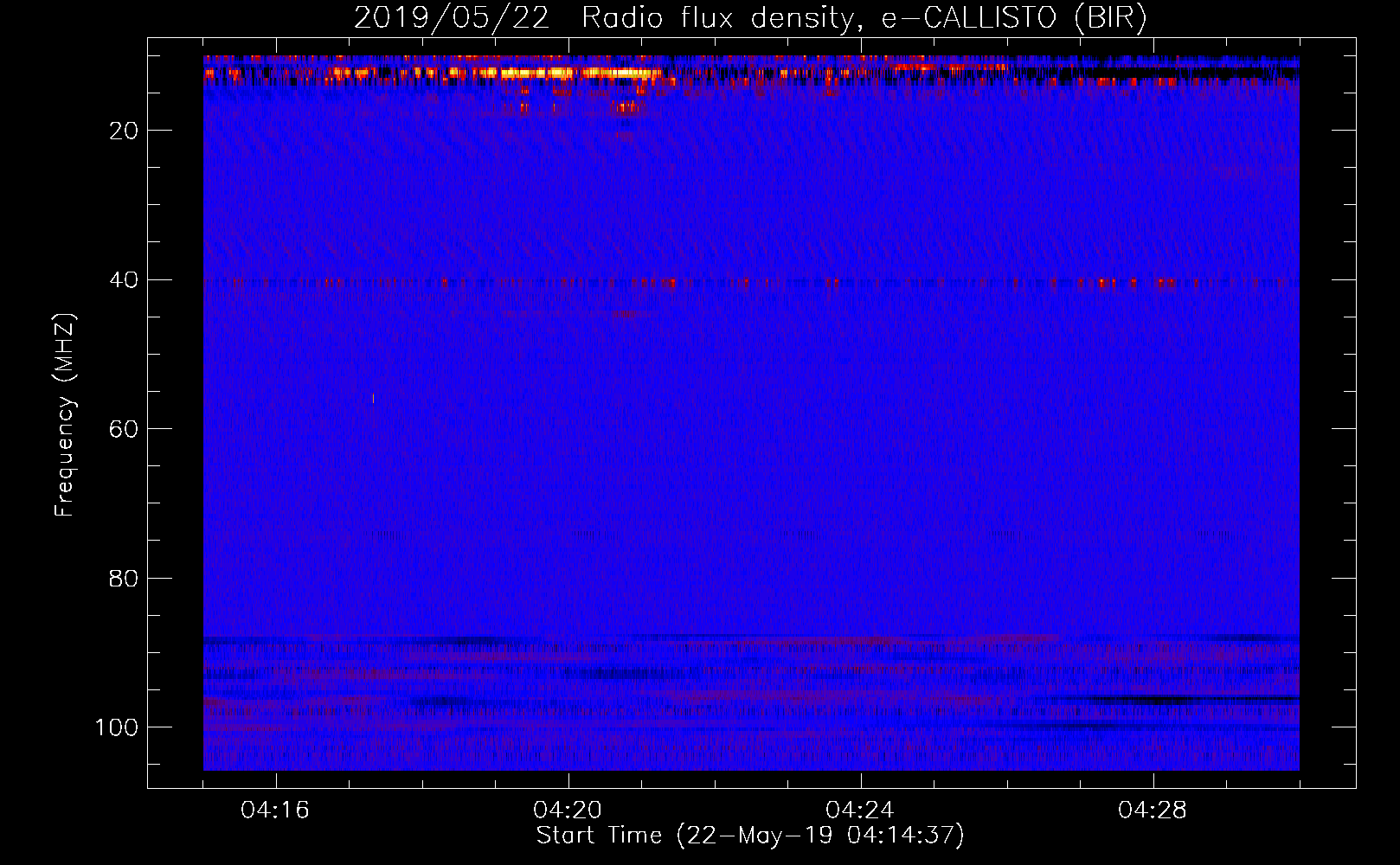
Task: Click the 04:28 time tick label
Action: [x=1153, y=811]
